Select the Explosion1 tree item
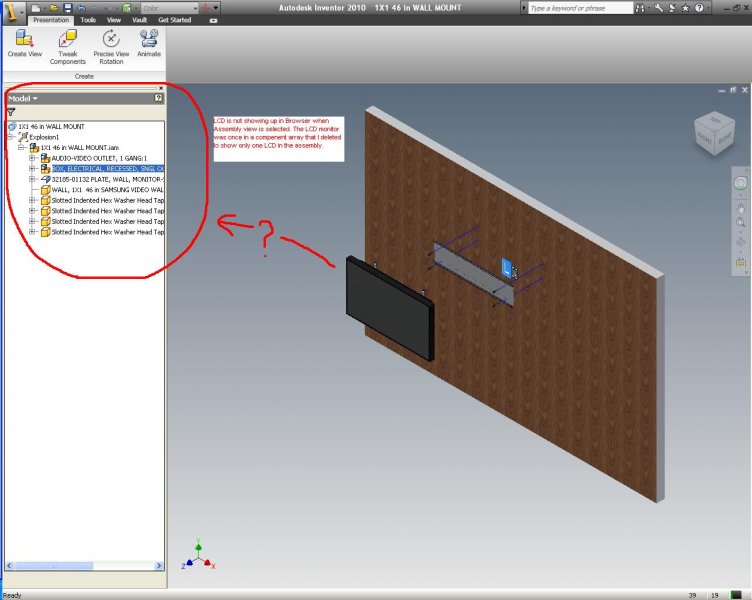 [44, 137]
